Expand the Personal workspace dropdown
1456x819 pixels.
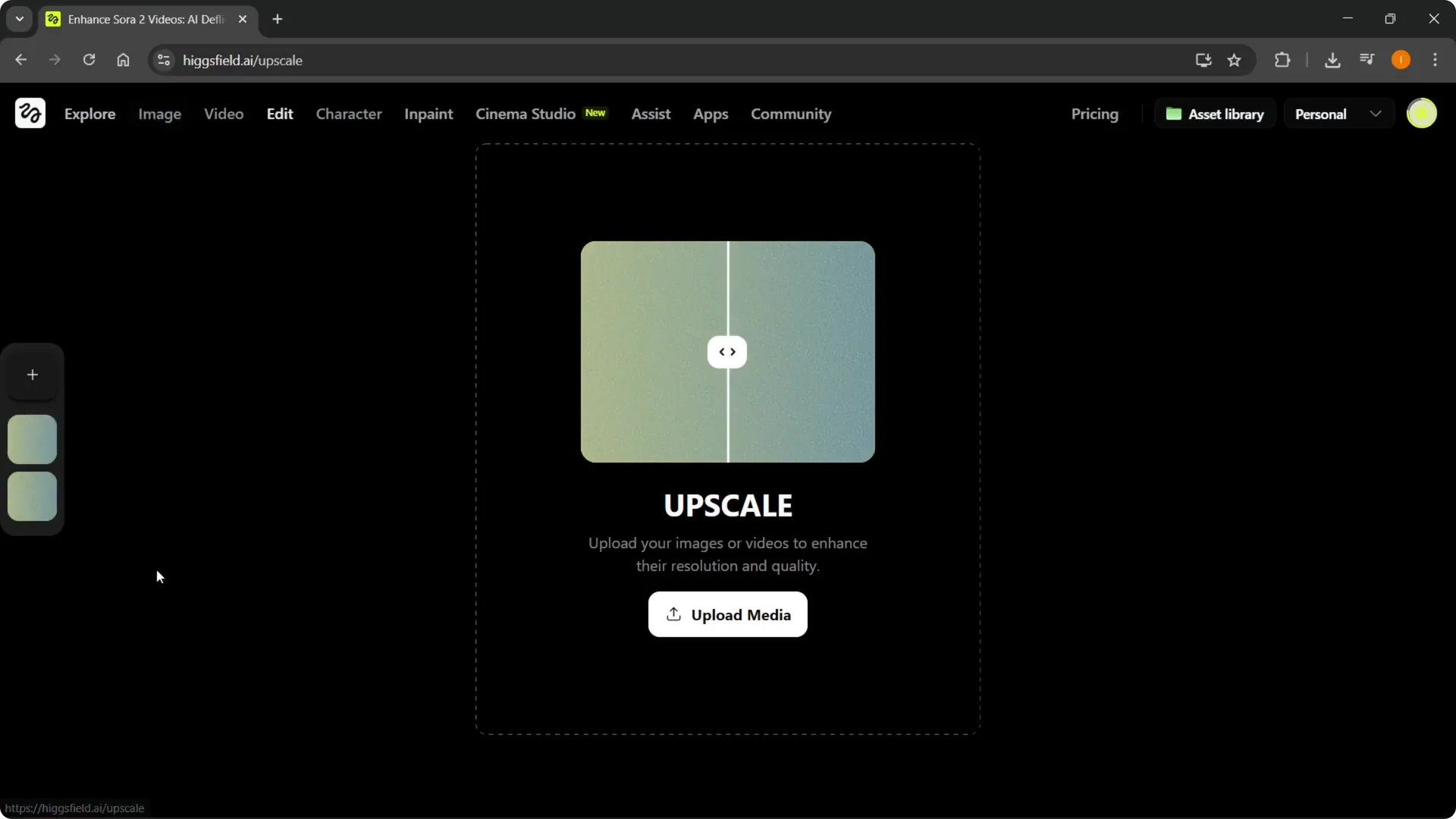pos(1376,114)
